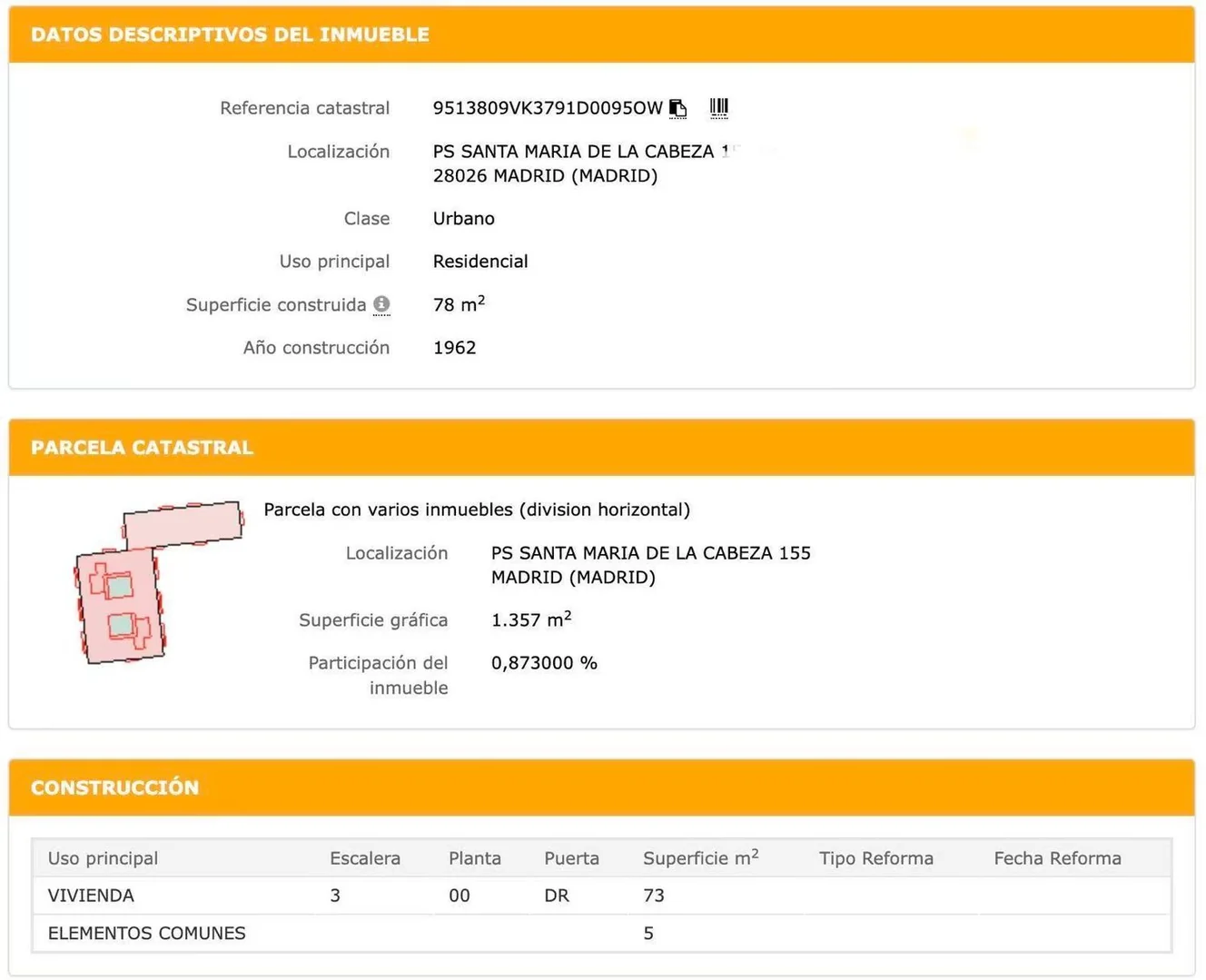This screenshot has width=1206, height=980.
Task: Select the Superficie gráfica value 1.357 m²
Action: coord(531,619)
